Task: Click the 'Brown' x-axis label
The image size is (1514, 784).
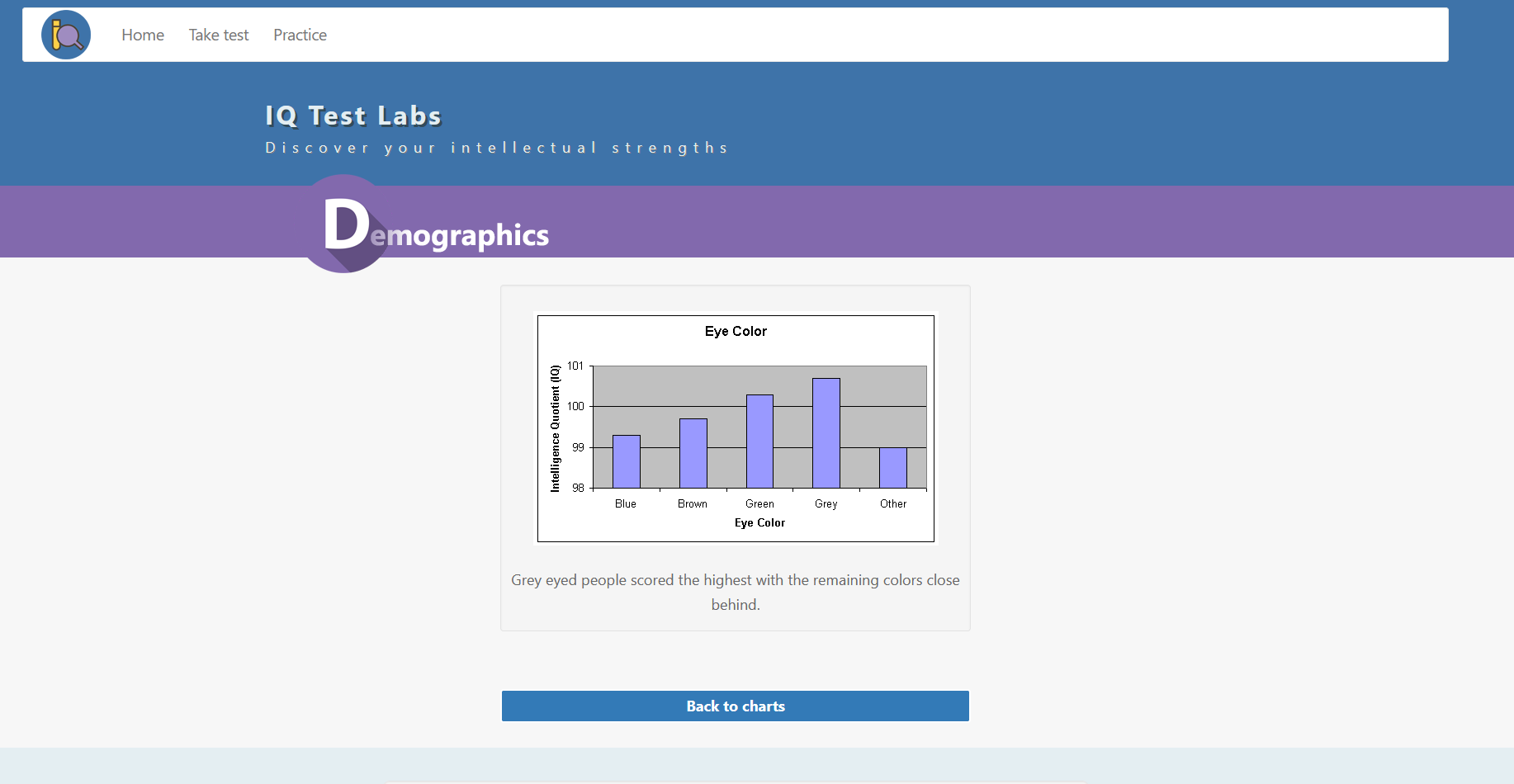Action: (x=693, y=503)
